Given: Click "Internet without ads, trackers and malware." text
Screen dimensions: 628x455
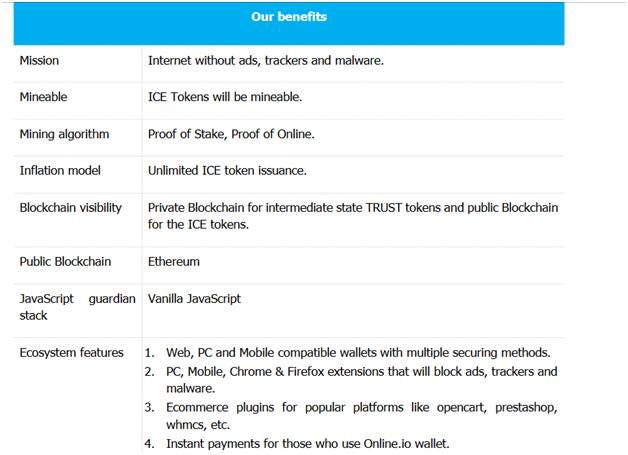Looking at the screenshot, I should pyautogui.click(x=266, y=60).
